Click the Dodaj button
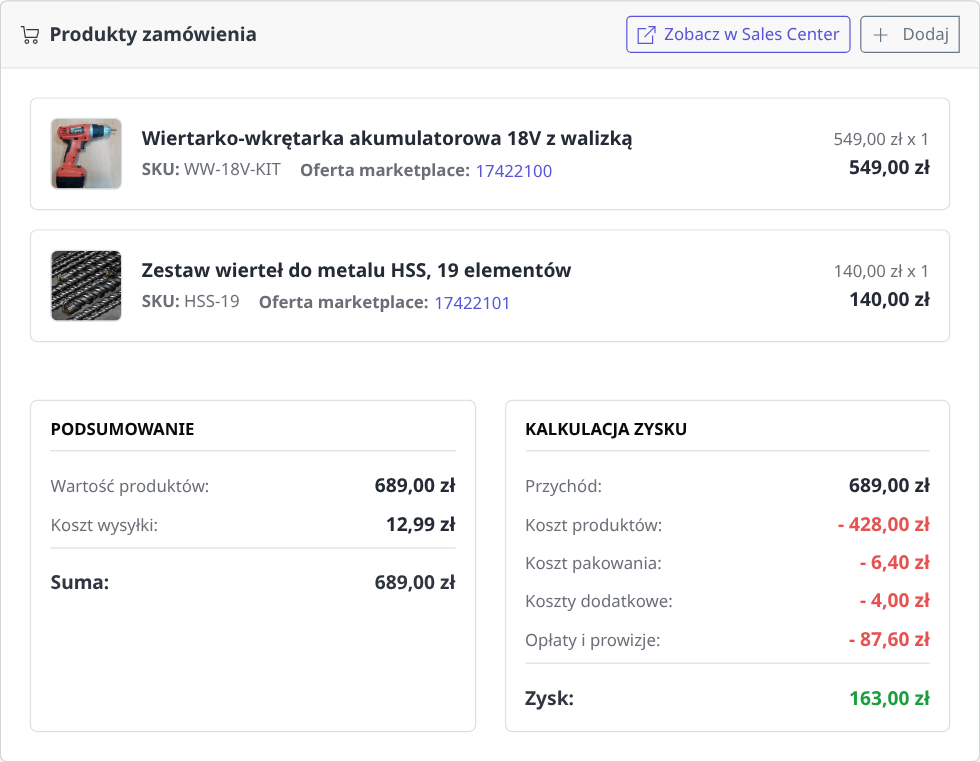Screen dimensions: 980x762 point(909,34)
